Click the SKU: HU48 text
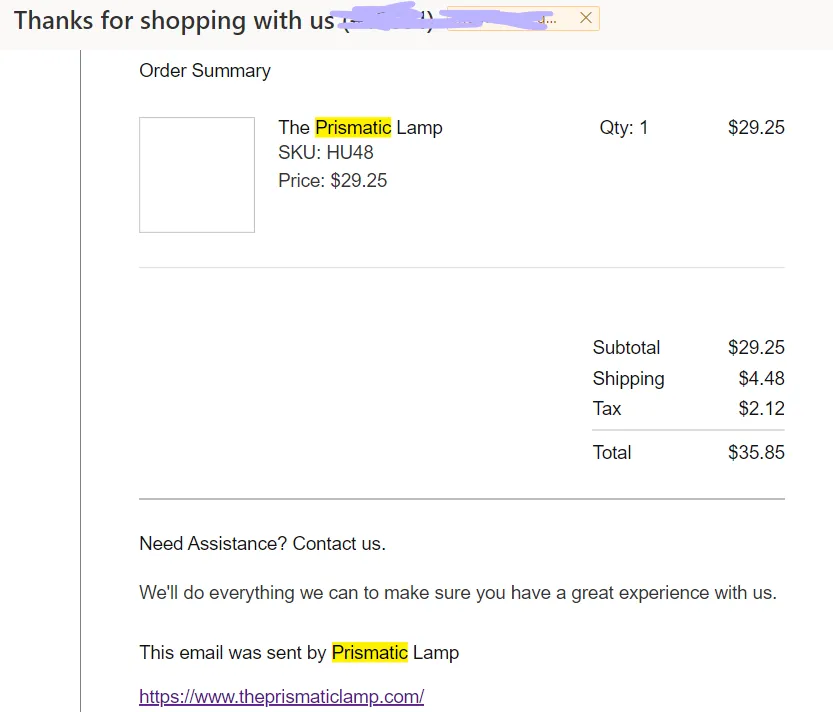This screenshot has height=712, width=833. click(326, 153)
